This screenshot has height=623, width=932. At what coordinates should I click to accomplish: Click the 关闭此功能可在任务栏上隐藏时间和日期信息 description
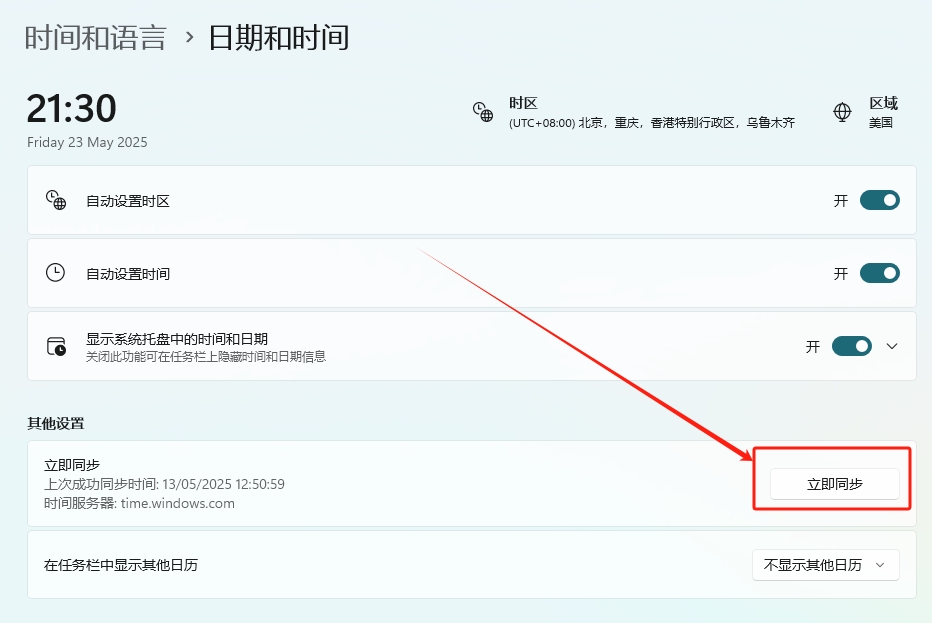click(206, 356)
